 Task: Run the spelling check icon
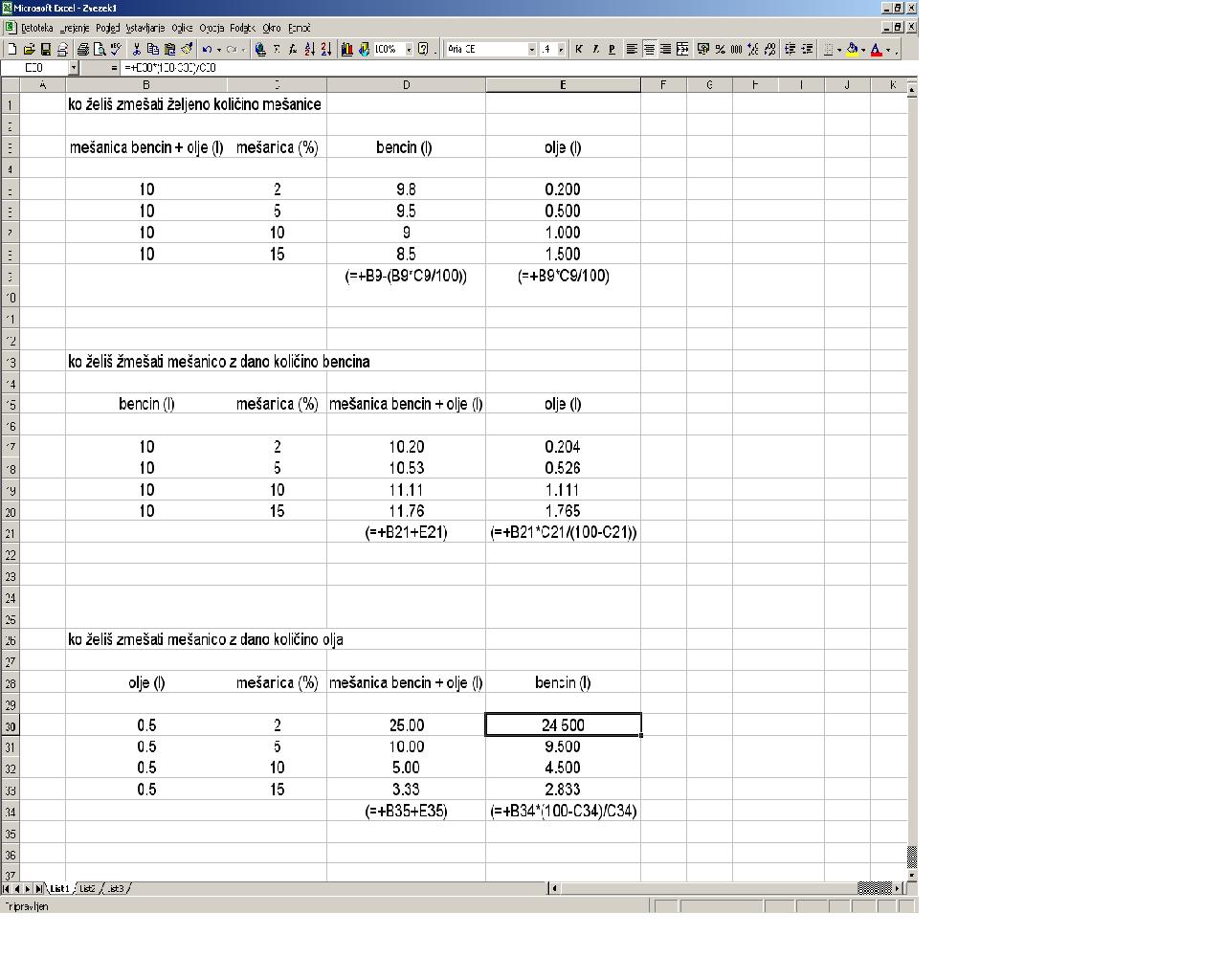coord(116,49)
